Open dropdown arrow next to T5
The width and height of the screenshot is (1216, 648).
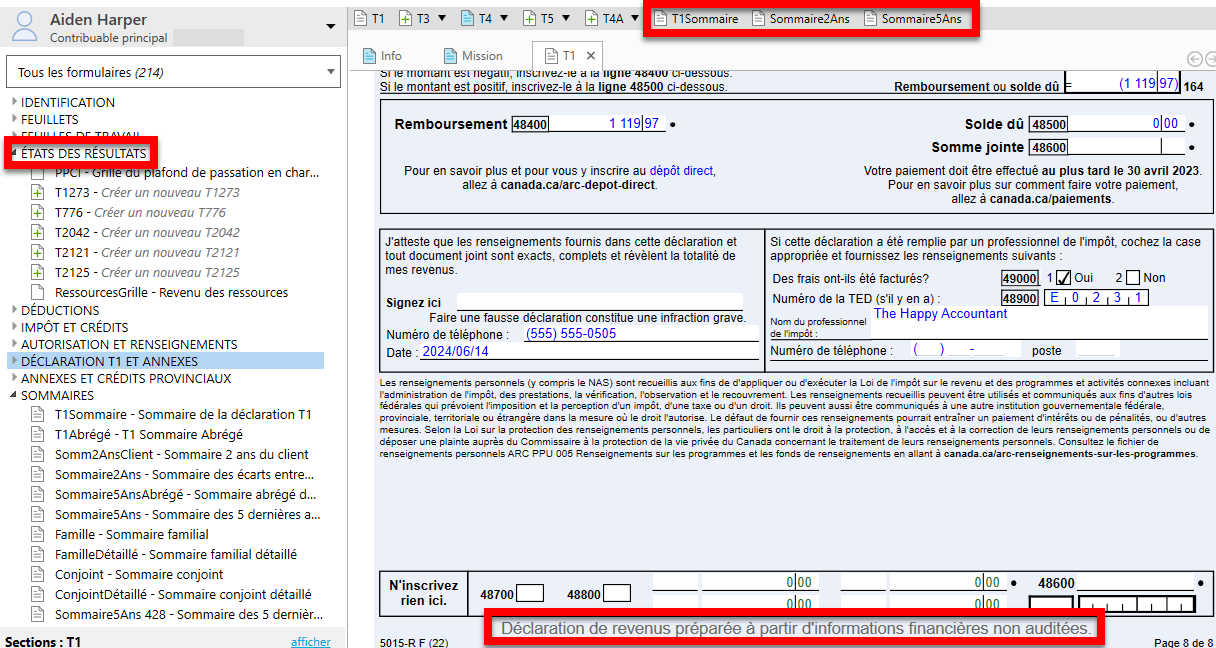click(x=564, y=18)
